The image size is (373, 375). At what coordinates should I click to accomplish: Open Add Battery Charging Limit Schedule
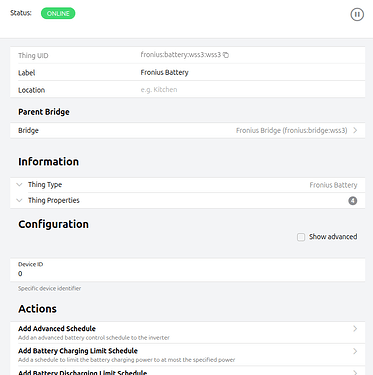point(188,355)
